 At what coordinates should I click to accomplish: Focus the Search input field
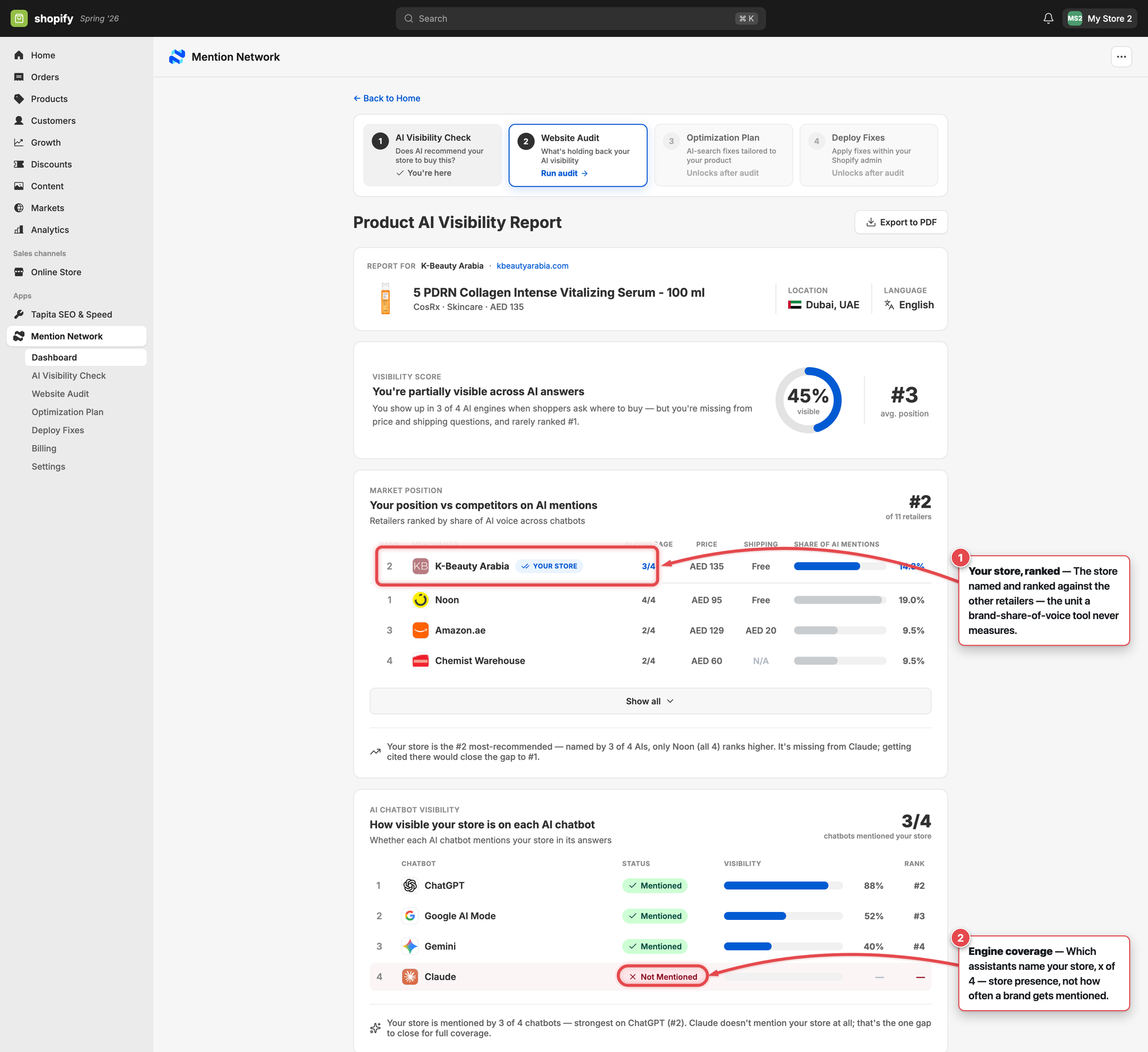(580, 18)
